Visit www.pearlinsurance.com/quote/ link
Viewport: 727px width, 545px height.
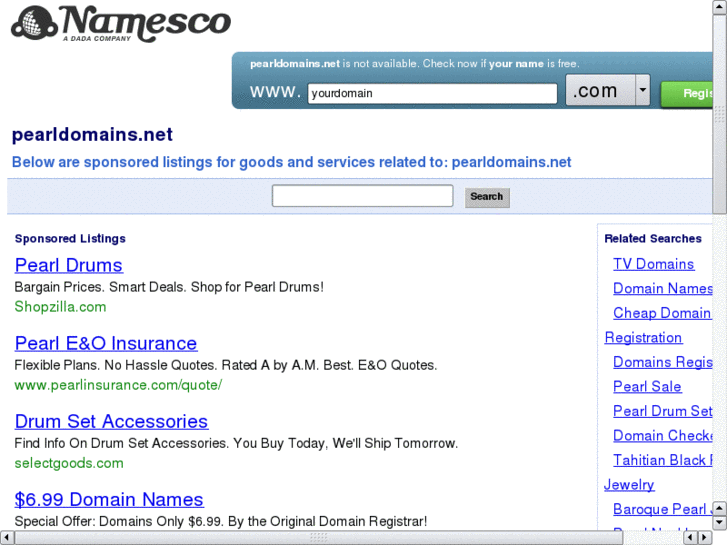click(x=118, y=385)
